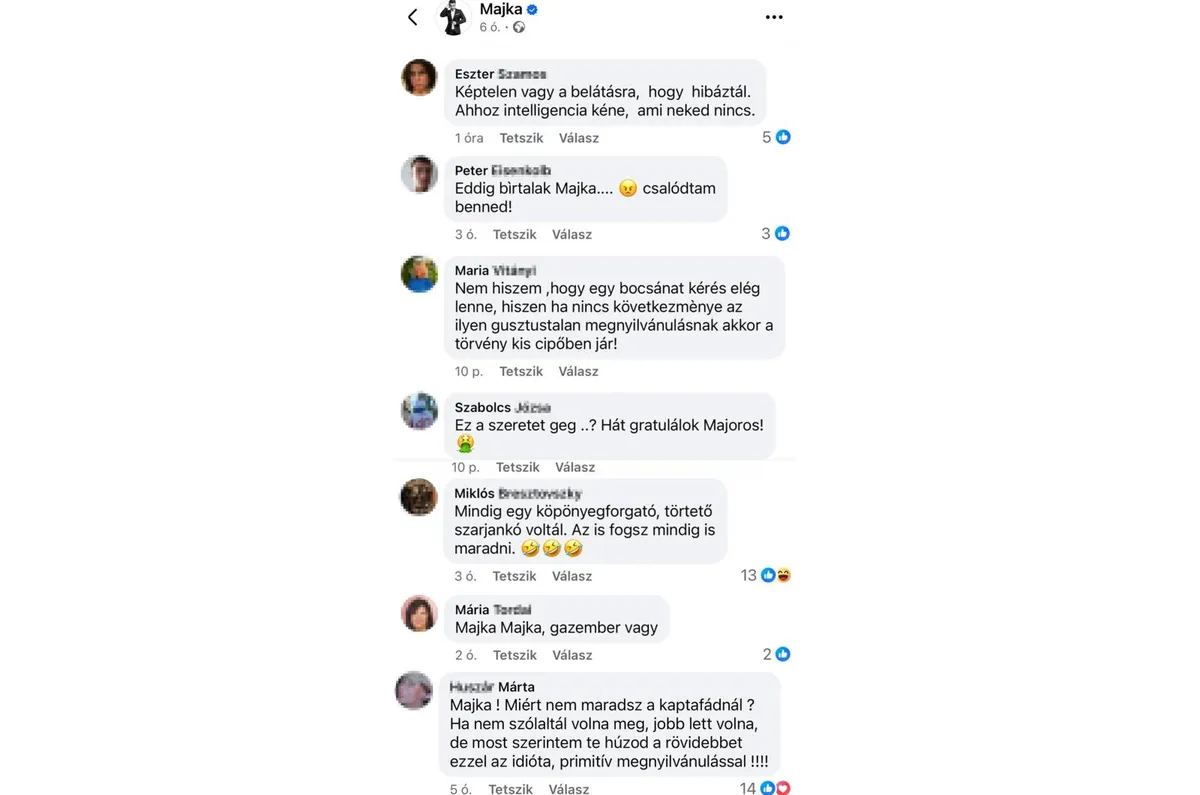1200x795 pixels.
Task: Reply to Szabolcs's comment via Válasz
Action: pos(575,467)
